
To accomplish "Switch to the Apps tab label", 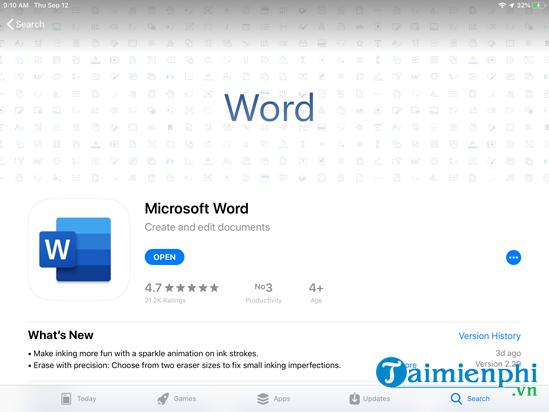I will [x=282, y=399].
